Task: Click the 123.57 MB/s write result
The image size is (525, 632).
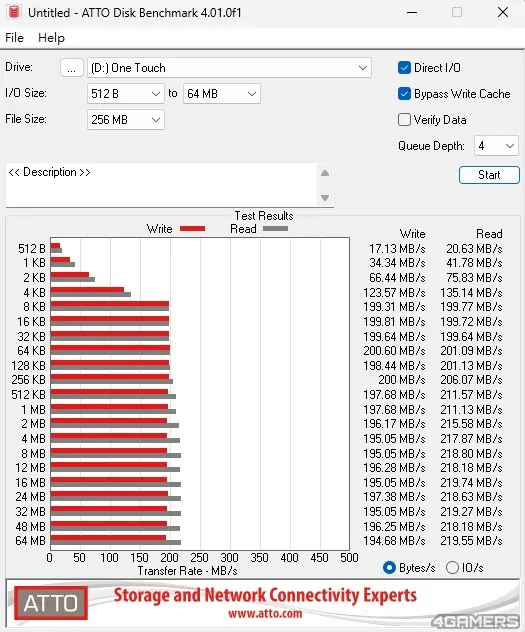Action: 394,293
